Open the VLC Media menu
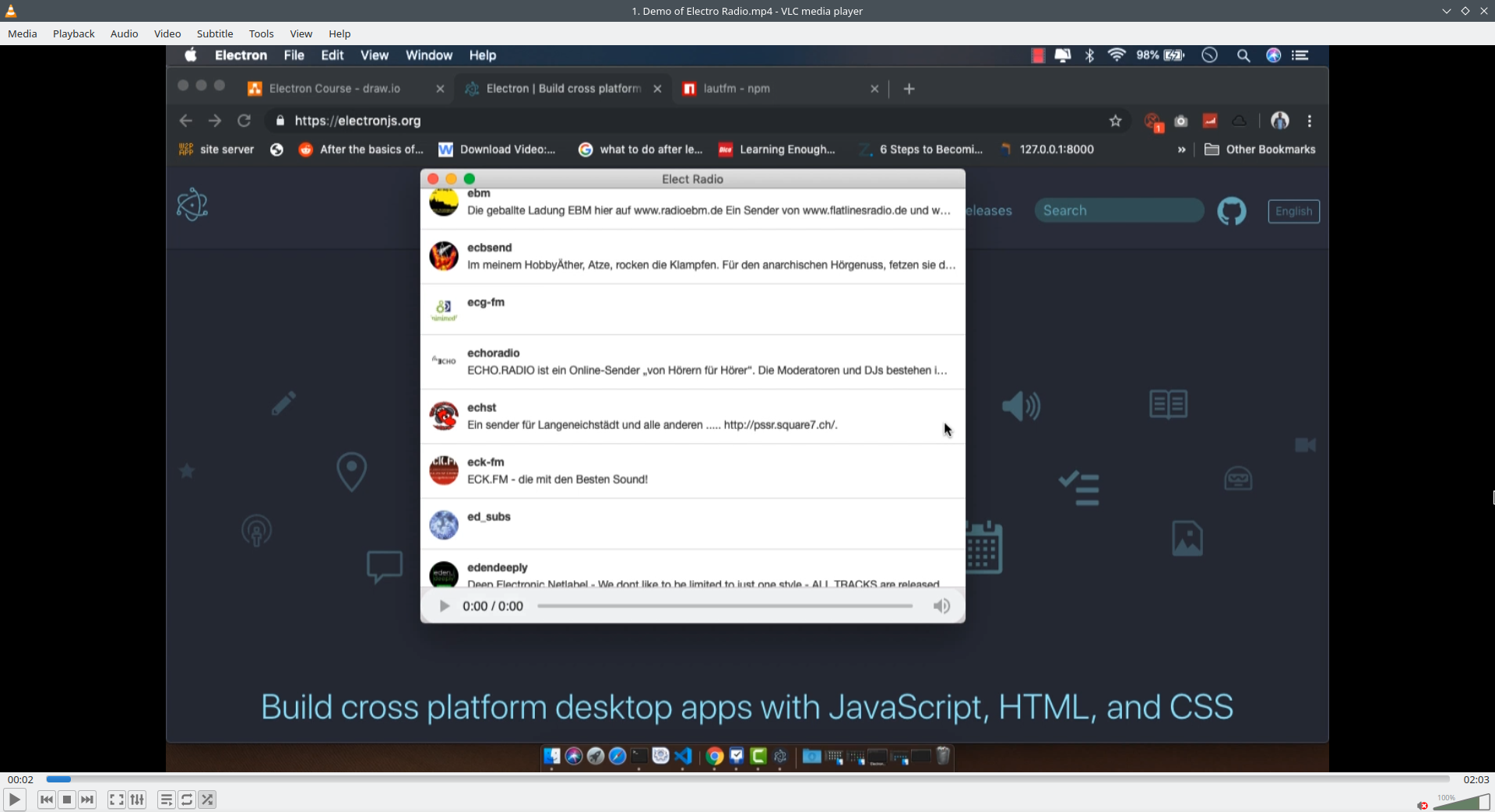This screenshot has width=1495, height=812. (23, 33)
